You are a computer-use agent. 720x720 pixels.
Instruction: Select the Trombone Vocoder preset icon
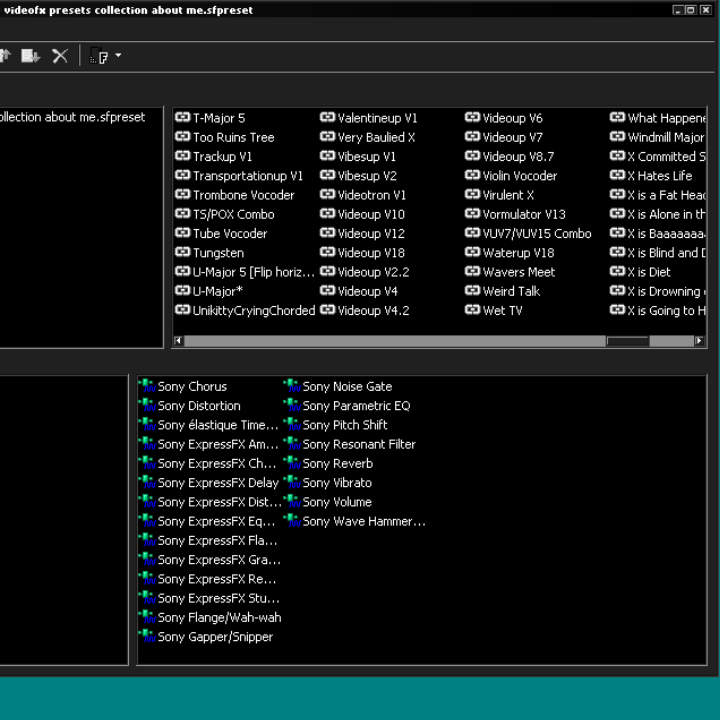182,195
